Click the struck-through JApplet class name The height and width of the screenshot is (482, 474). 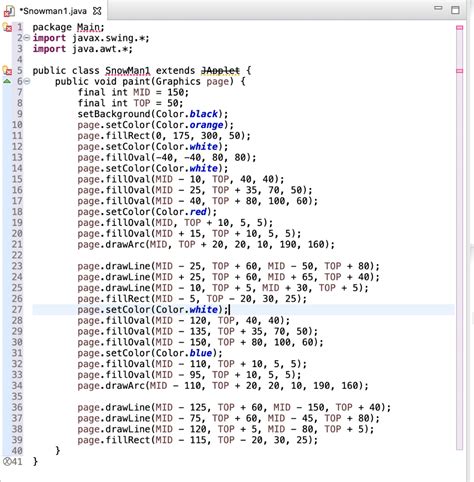[x=220, y=70]
